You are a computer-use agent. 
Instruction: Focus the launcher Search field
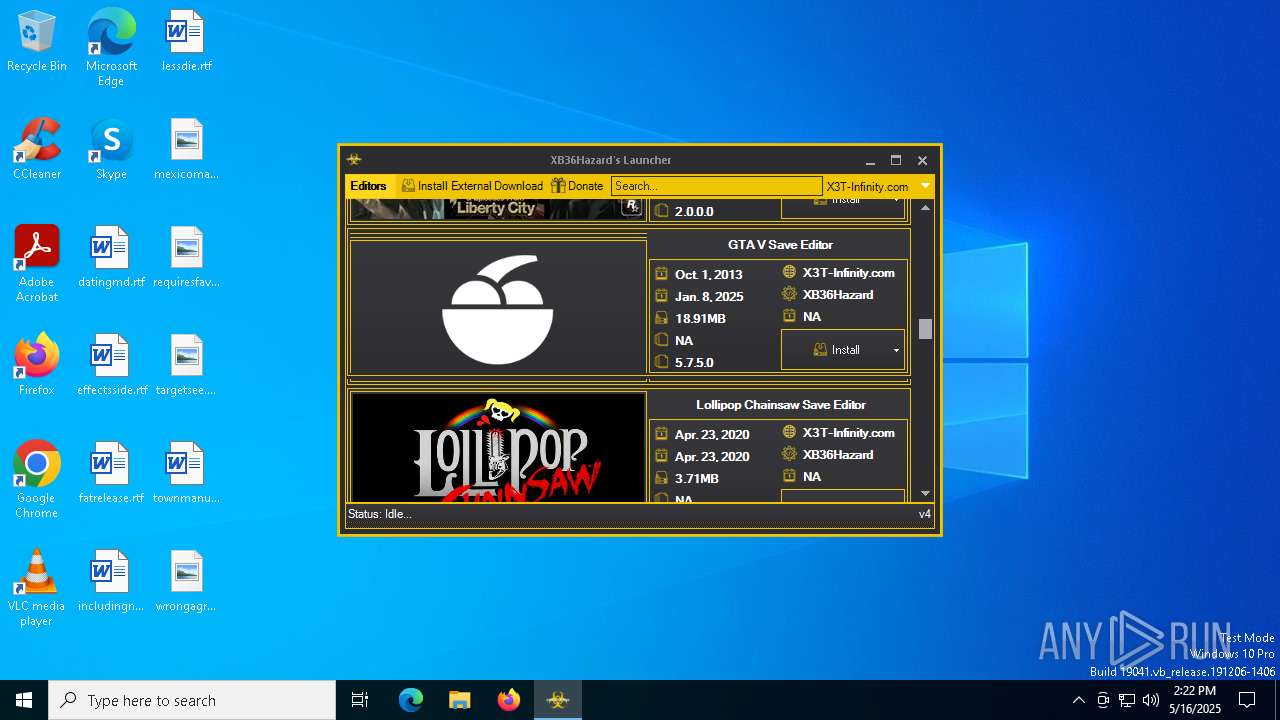(716, 186)
